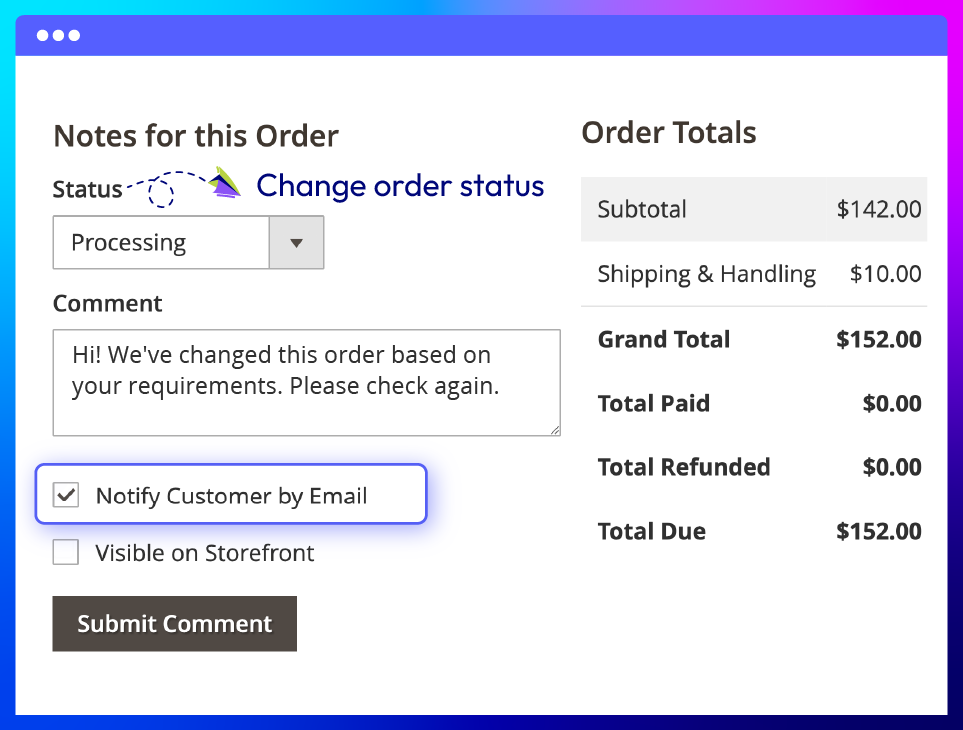Screen dimensions: 963x730
Task: Click the Total Refunded amount $0.00
Action: (x=891, y=467)
